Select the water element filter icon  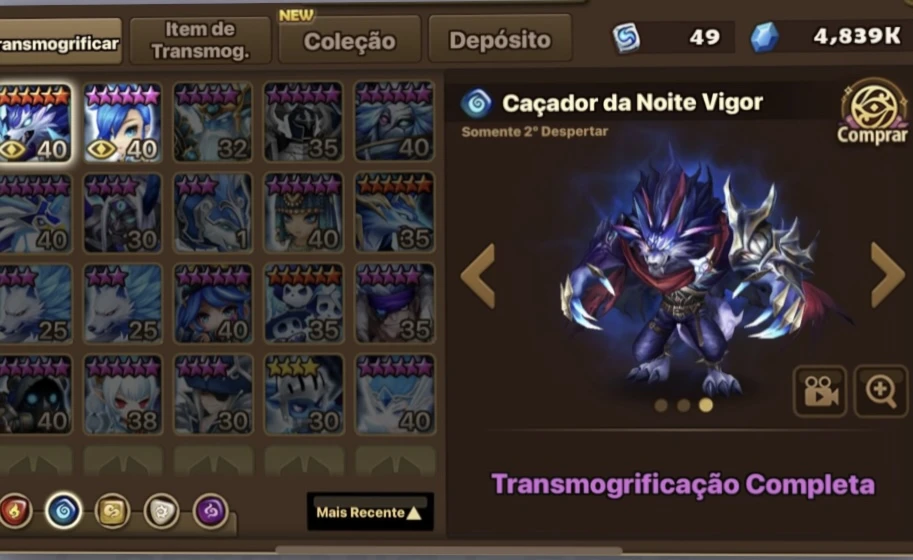tap(63, 511)
